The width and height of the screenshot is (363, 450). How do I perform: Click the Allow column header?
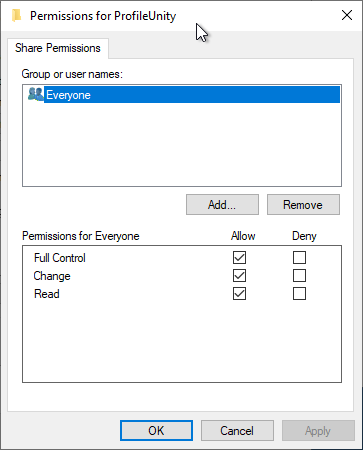243,236
